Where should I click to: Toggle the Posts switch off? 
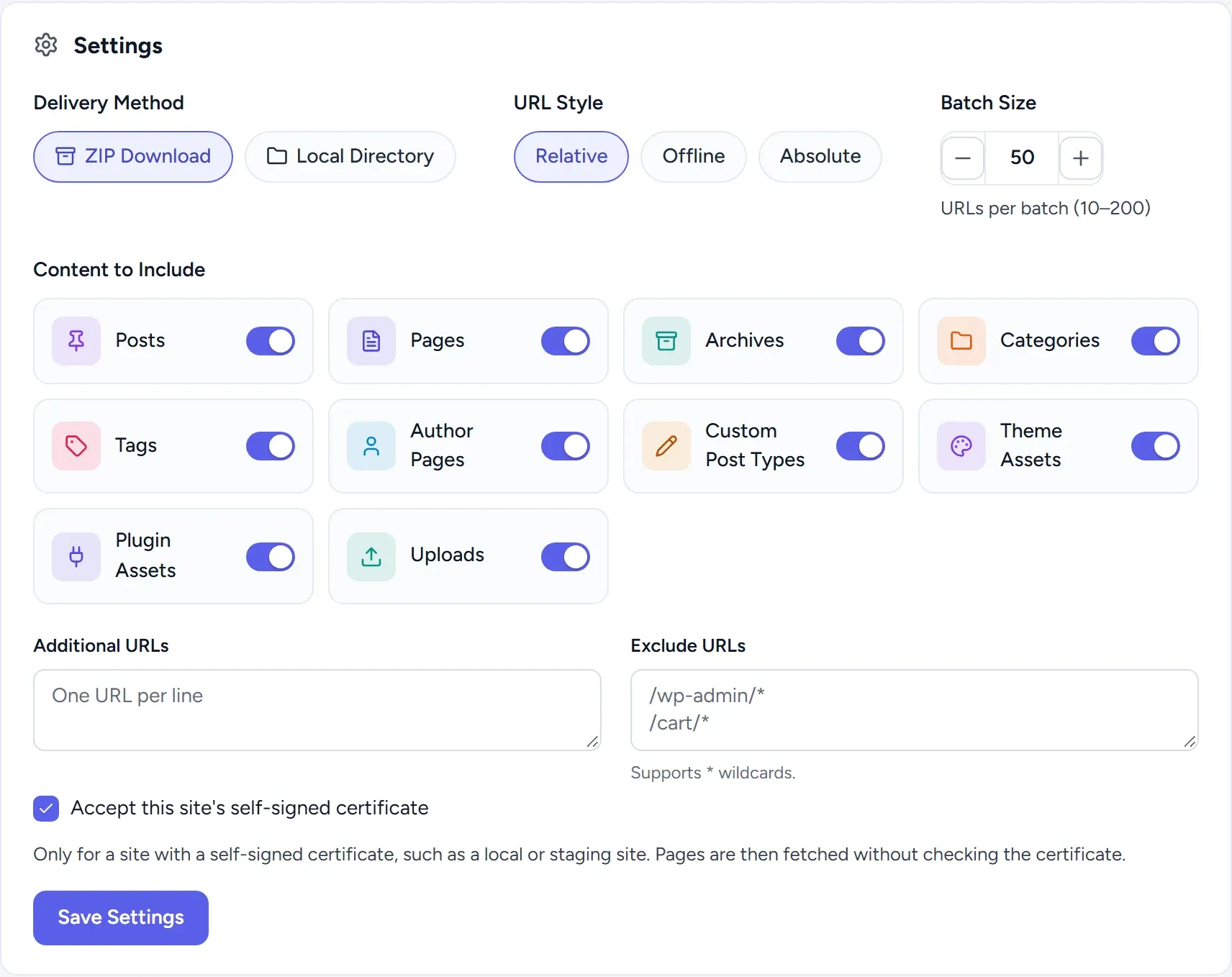click(271, 341)
